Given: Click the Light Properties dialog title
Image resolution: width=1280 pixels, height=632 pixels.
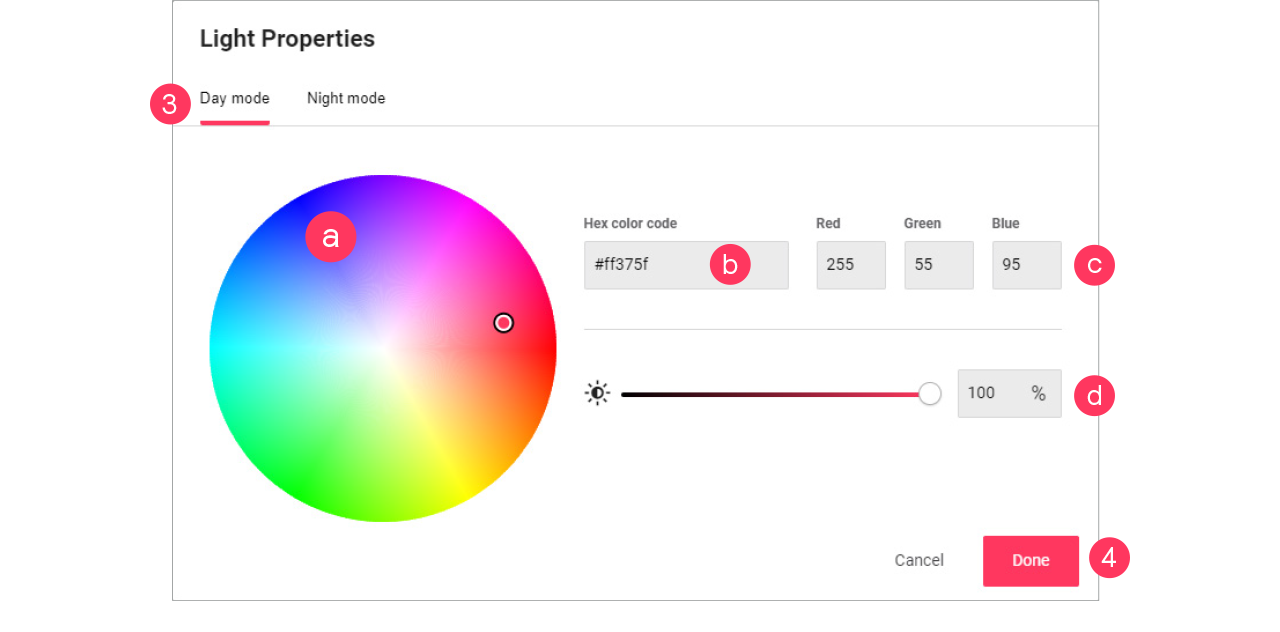Looking at the screenshot, I should point(287,38).
